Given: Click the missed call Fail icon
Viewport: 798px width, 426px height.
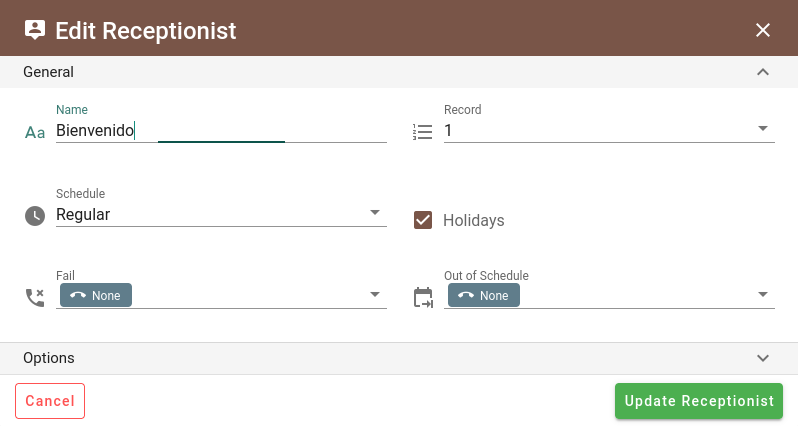Looking at the screenshot, I should coord(35,298).
